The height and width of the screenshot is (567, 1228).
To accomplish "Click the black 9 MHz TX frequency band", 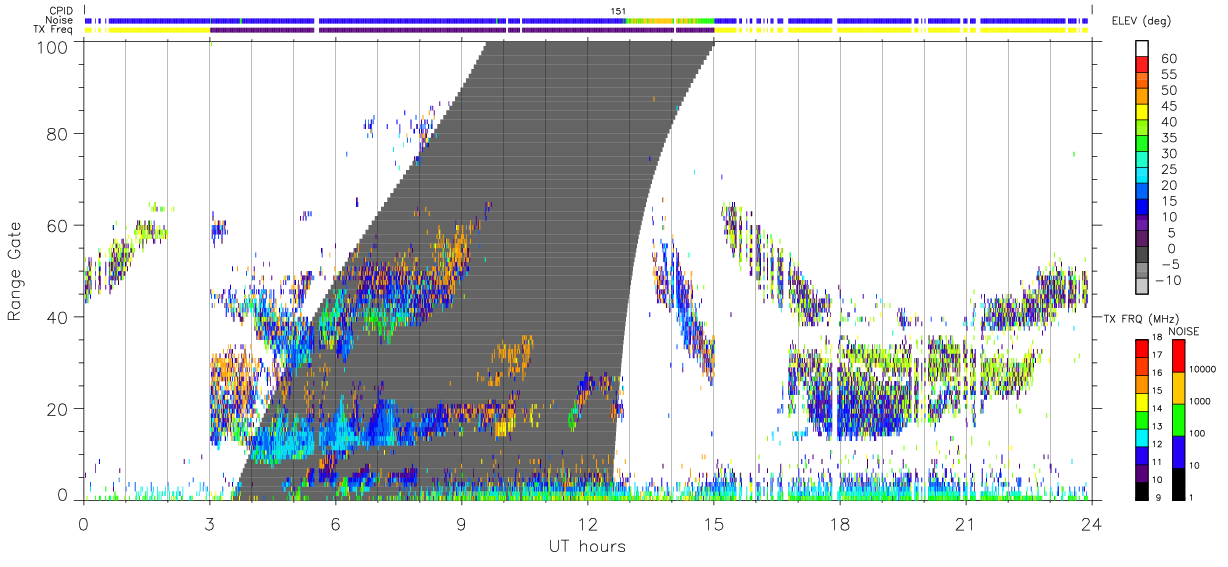I will 1142,491.
